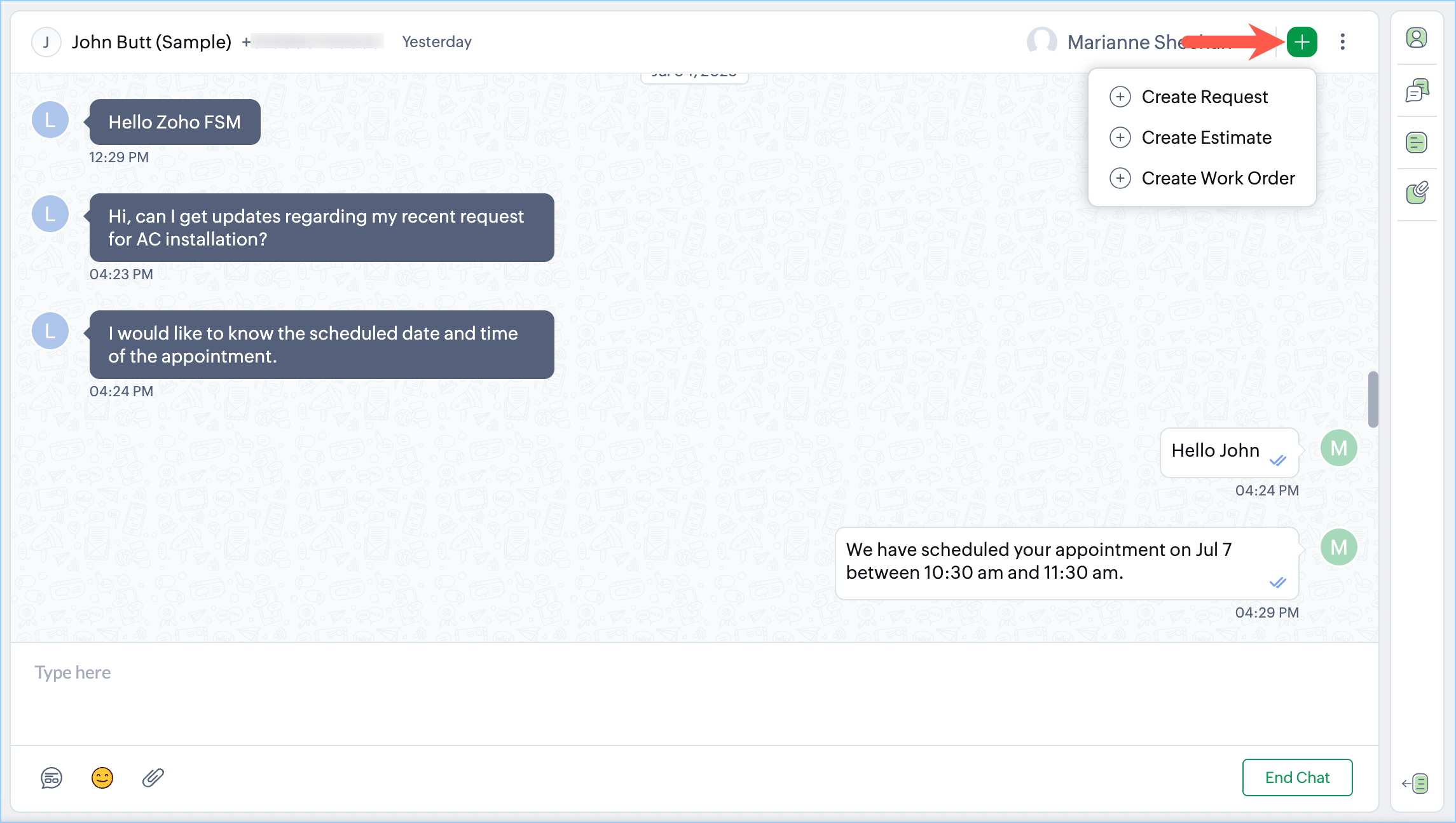
Task: Open attachments icon in right sidebar
Action: 1417,193
